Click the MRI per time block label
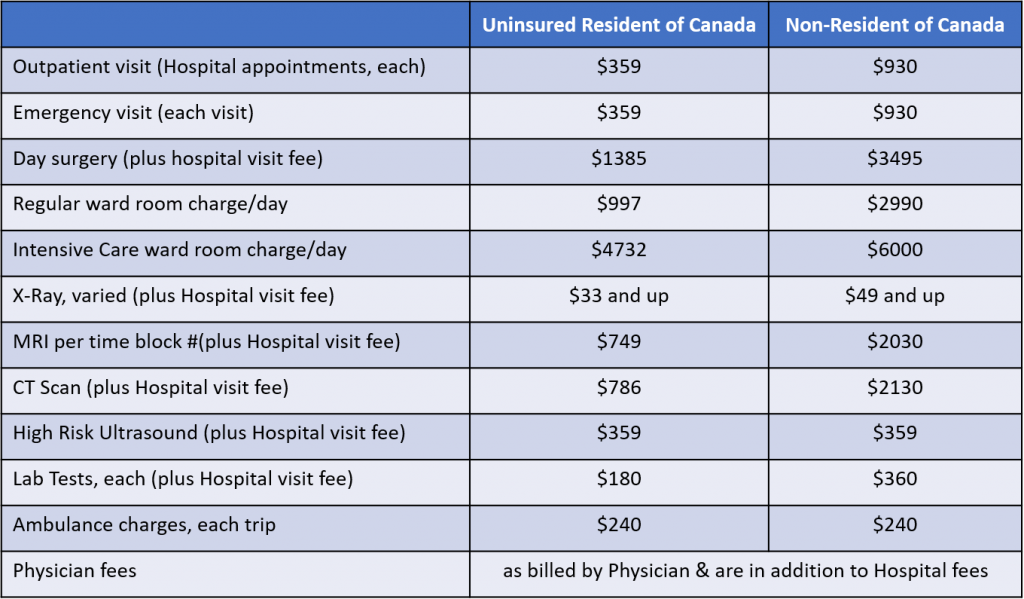This screenshot has height=599, width=1024. click(206, 342)
